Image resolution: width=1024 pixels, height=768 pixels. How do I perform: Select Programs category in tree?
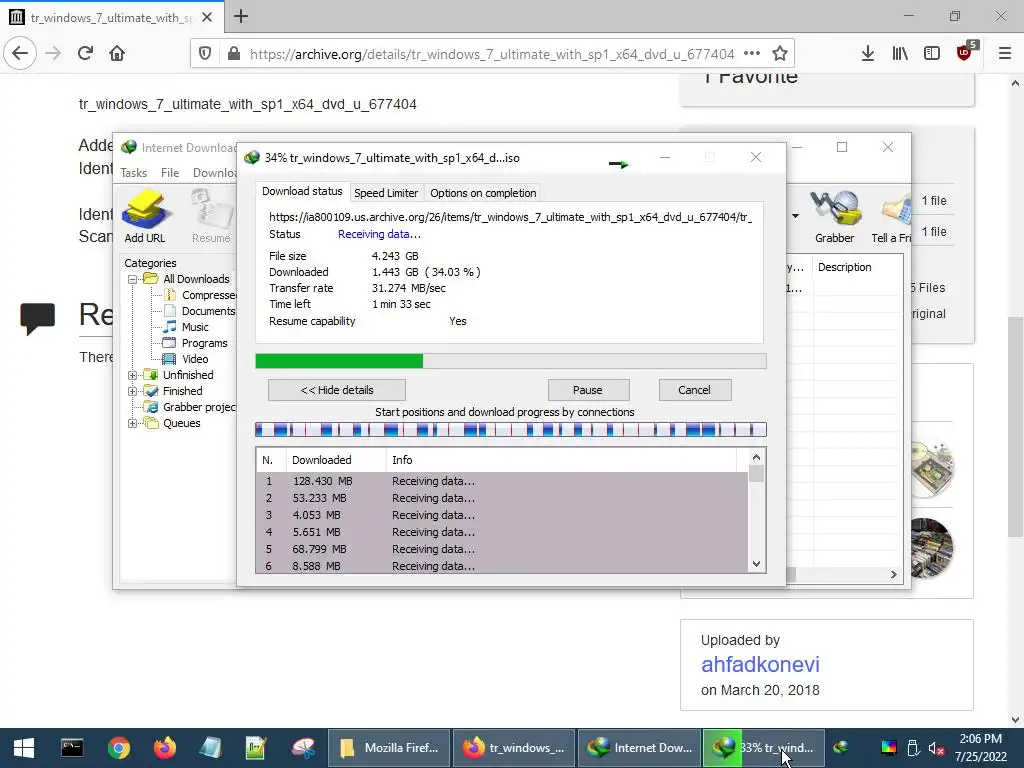(195, 344)
